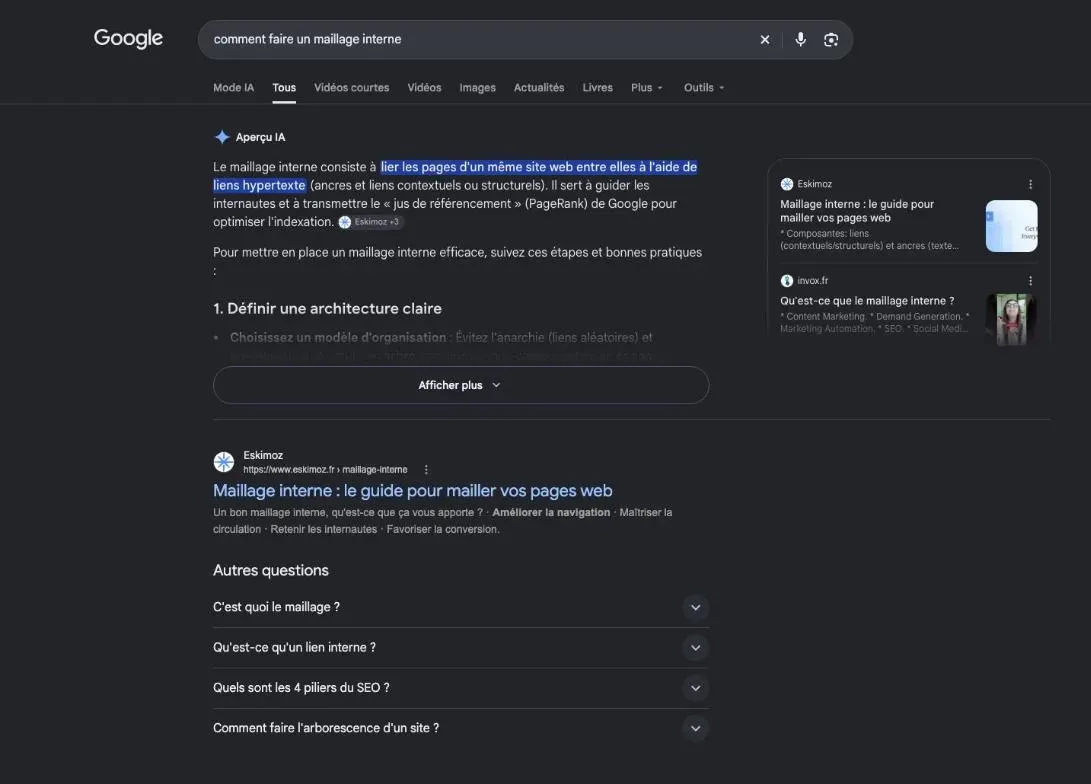
Task: Expand the Plus dropdown menu
Action: (646, 88)
